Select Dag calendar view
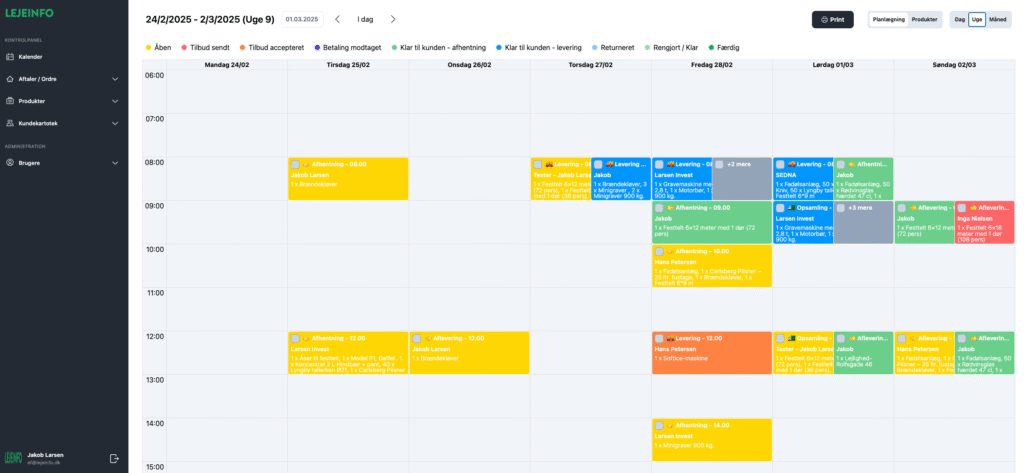1024x473 pixels. (959, 20)
